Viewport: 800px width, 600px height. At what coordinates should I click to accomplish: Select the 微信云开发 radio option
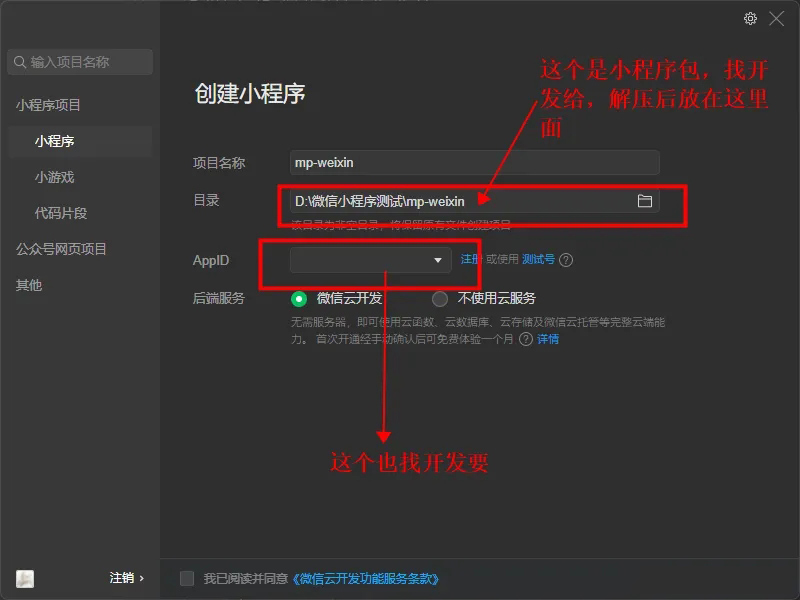(299, 298)
